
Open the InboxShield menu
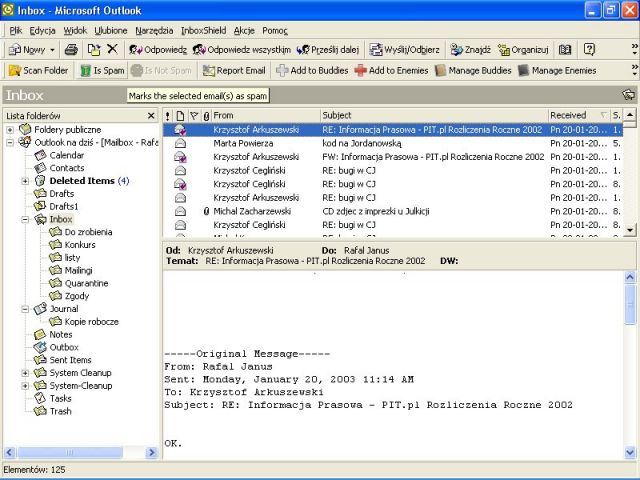click(x=203, y=30)
